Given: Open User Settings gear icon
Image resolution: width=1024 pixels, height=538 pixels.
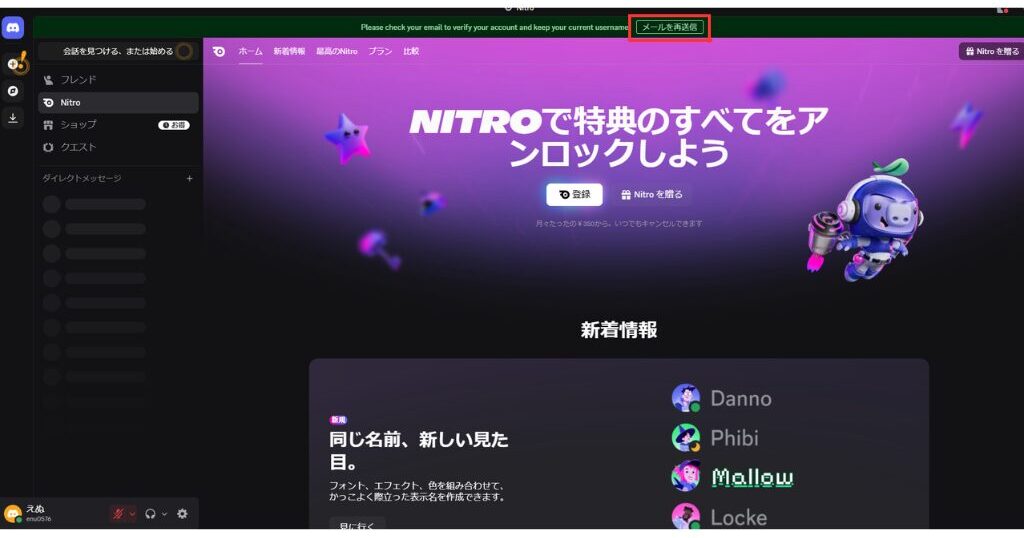Looking at the screenshot, I should click(182, 514).
